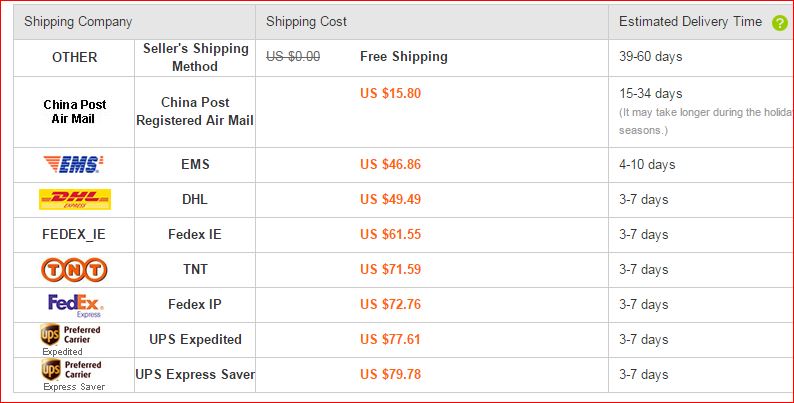Click the Shipping Cost column header
The image size is (794, 403).
coord(306,21)
